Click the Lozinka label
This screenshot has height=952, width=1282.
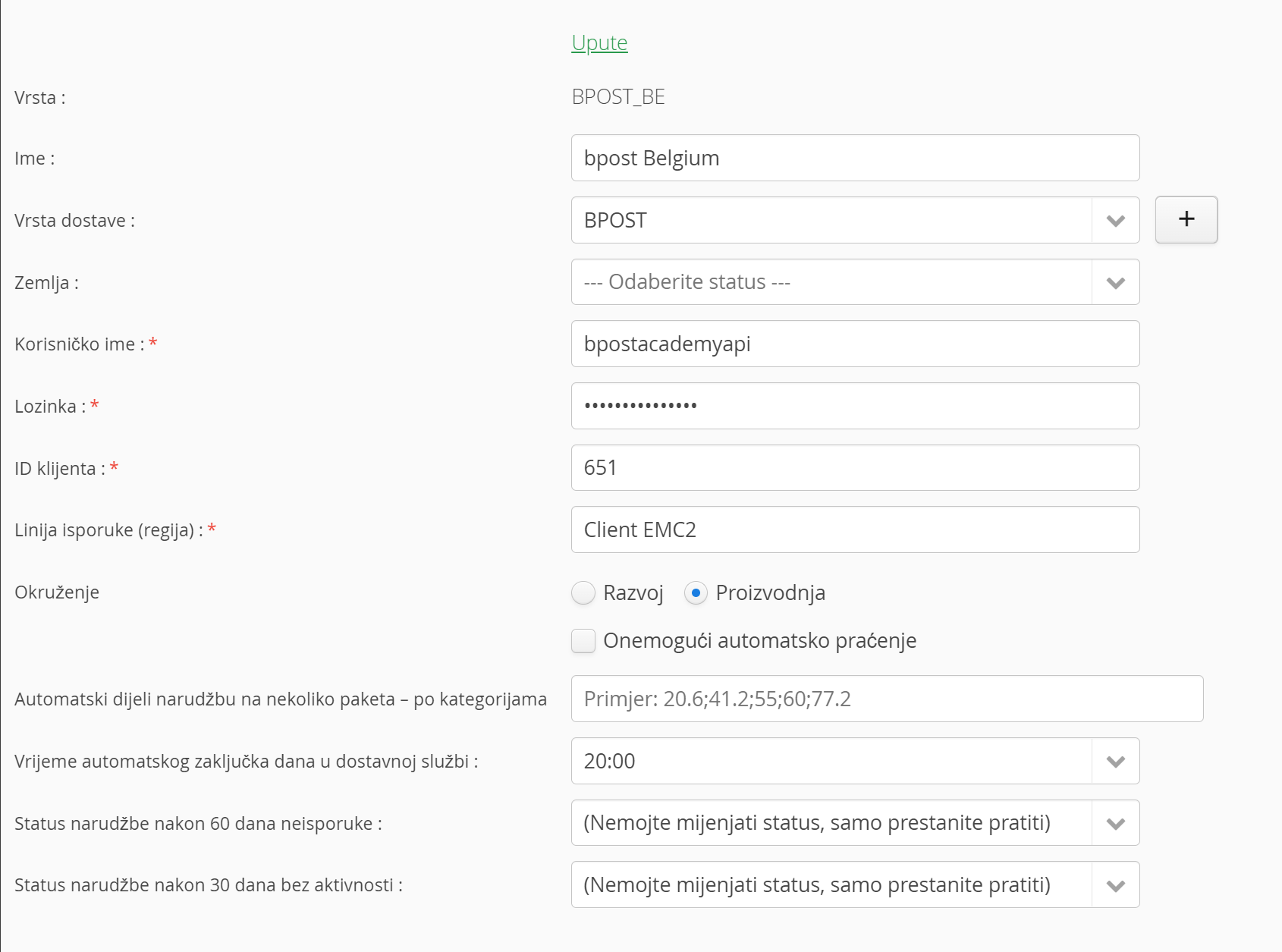coord(50,407)
